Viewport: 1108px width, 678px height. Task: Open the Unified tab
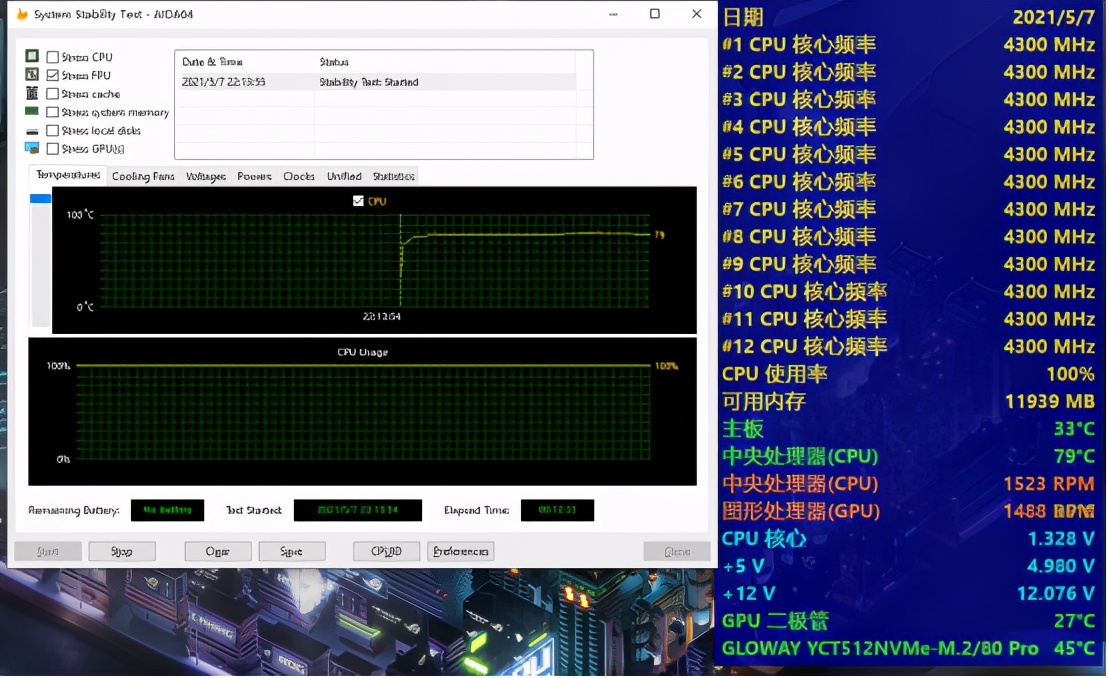tap(344, 176)
